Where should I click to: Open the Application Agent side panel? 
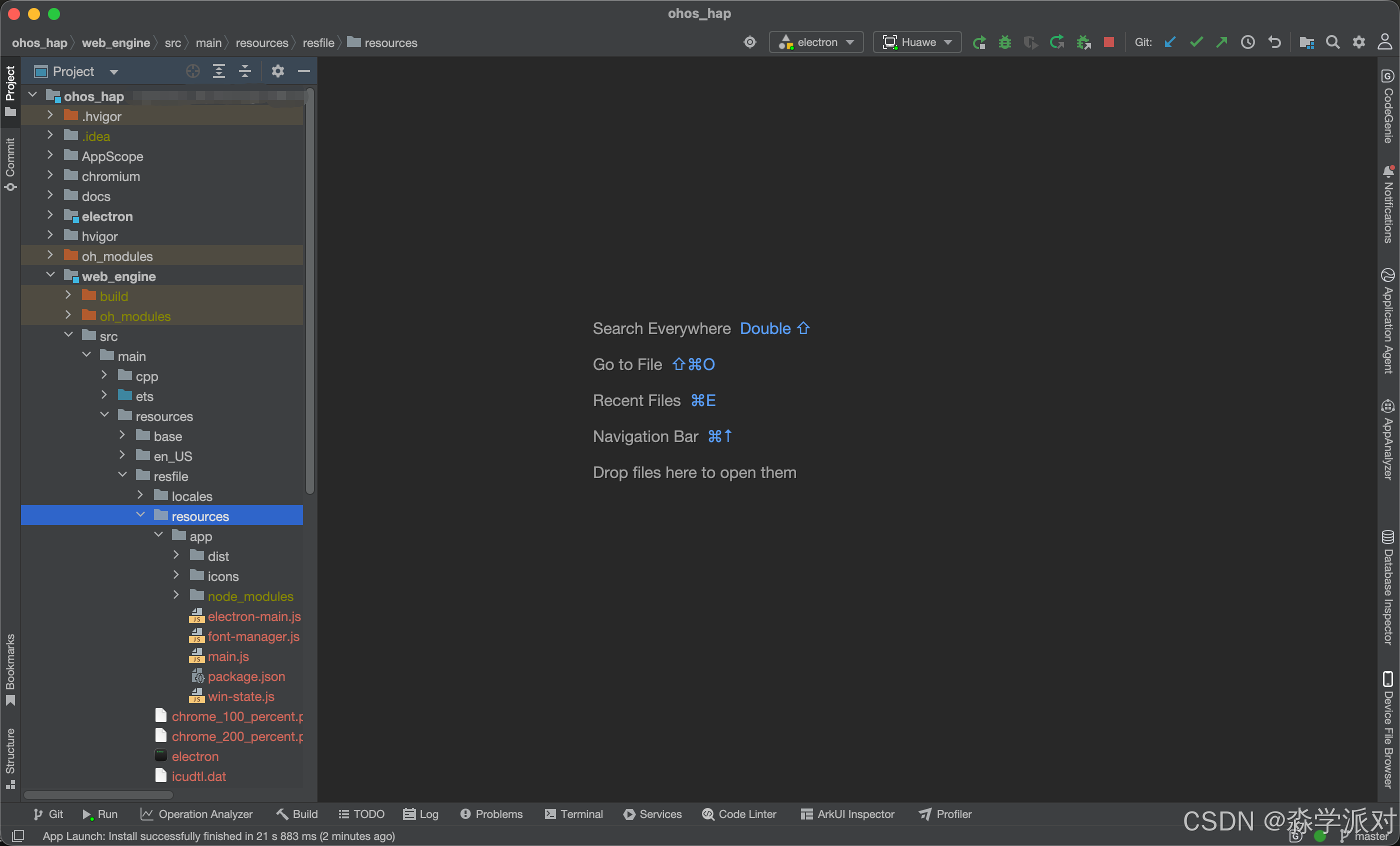1388,321
